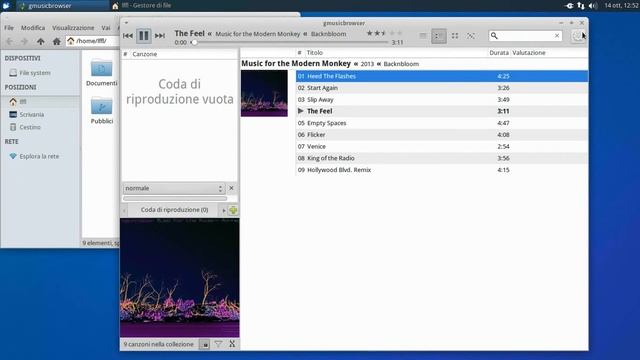The width and height of the screenshot is (640, 360).
Task: Open 'File system' in the file manager sidebar
Action: [35, 73]
